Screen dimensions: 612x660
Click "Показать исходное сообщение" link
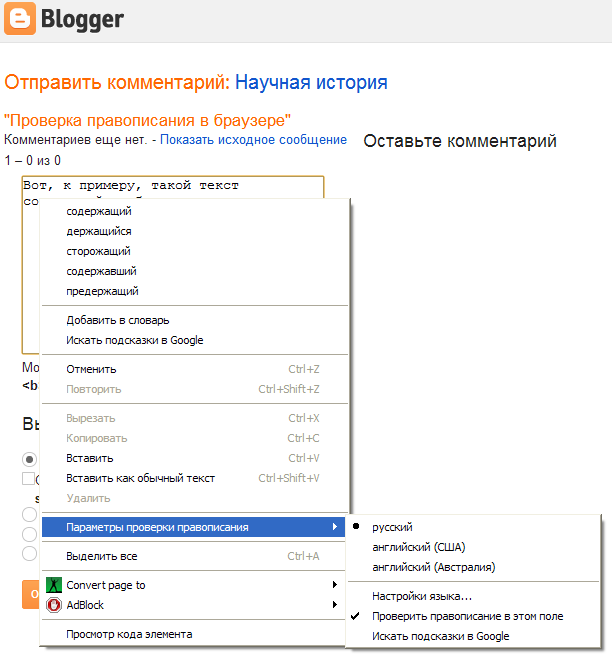point(253,140)
